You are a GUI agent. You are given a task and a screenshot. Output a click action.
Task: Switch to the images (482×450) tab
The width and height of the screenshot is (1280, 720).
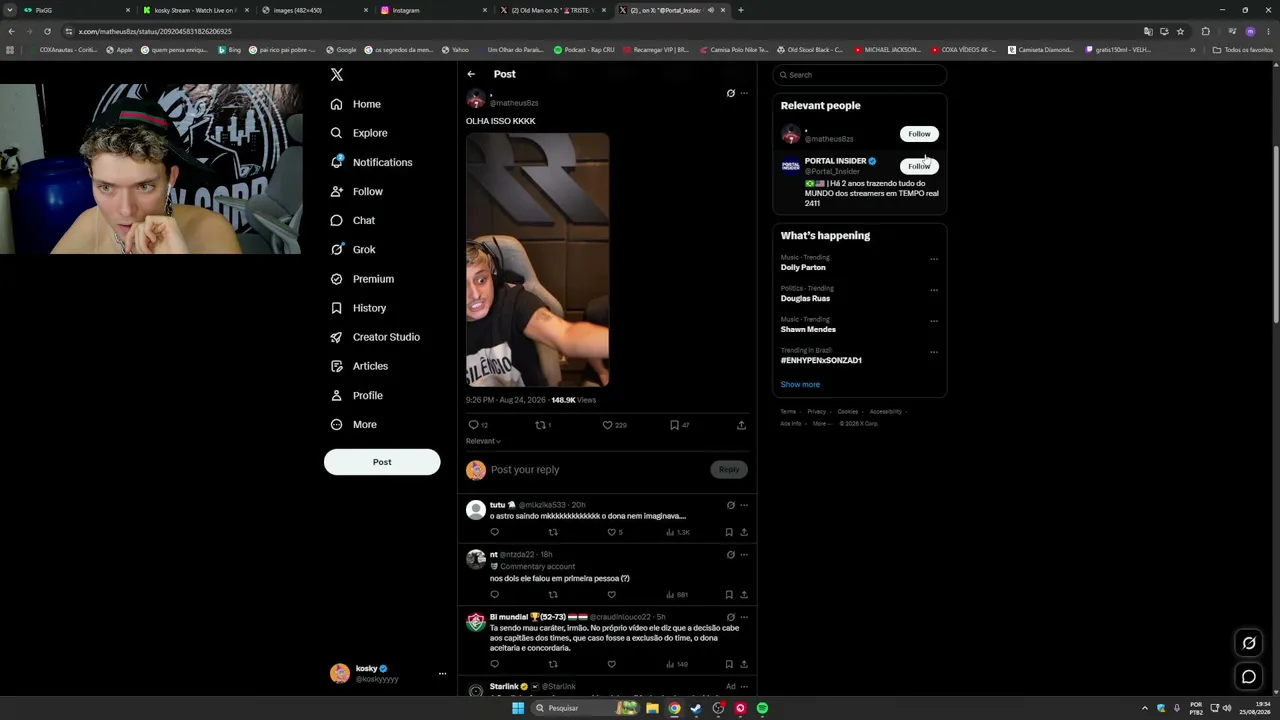coord(316,10)
